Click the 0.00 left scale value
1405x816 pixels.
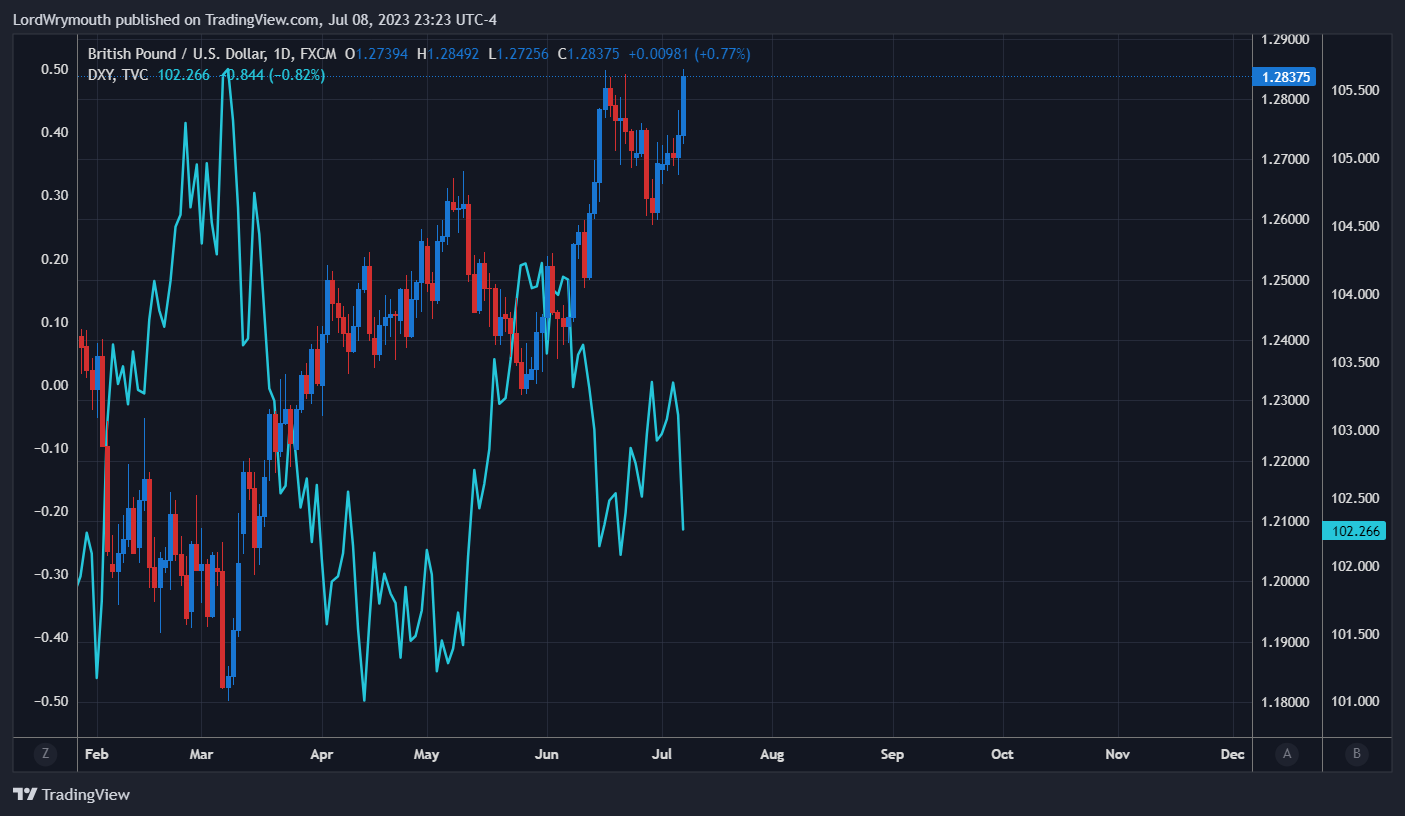[x=55, y=385]
